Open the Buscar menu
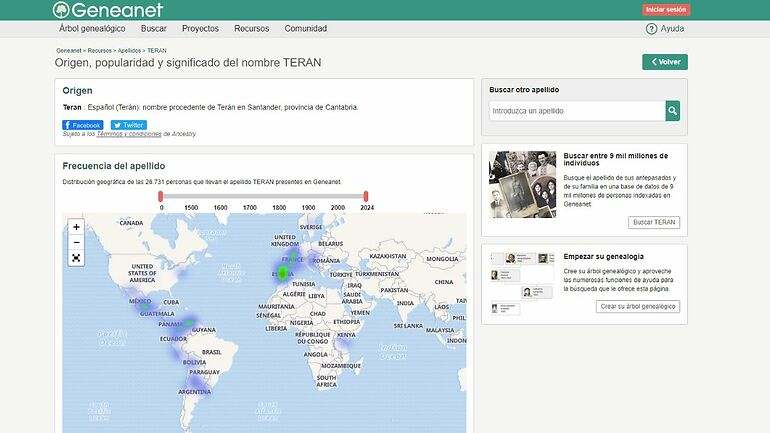Screen dimensions: 770x433 tap(154, 28)
